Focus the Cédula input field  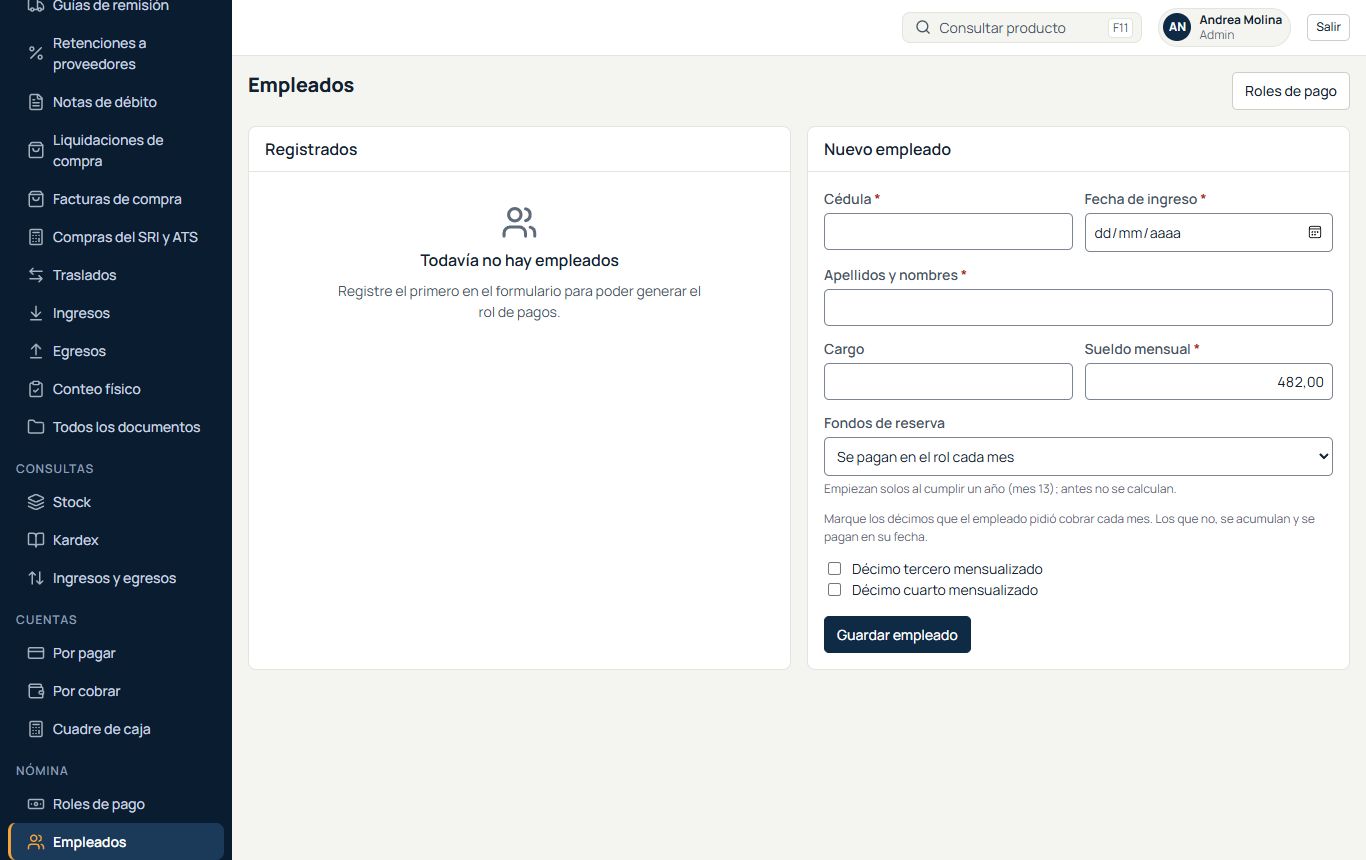coord(948,231)
